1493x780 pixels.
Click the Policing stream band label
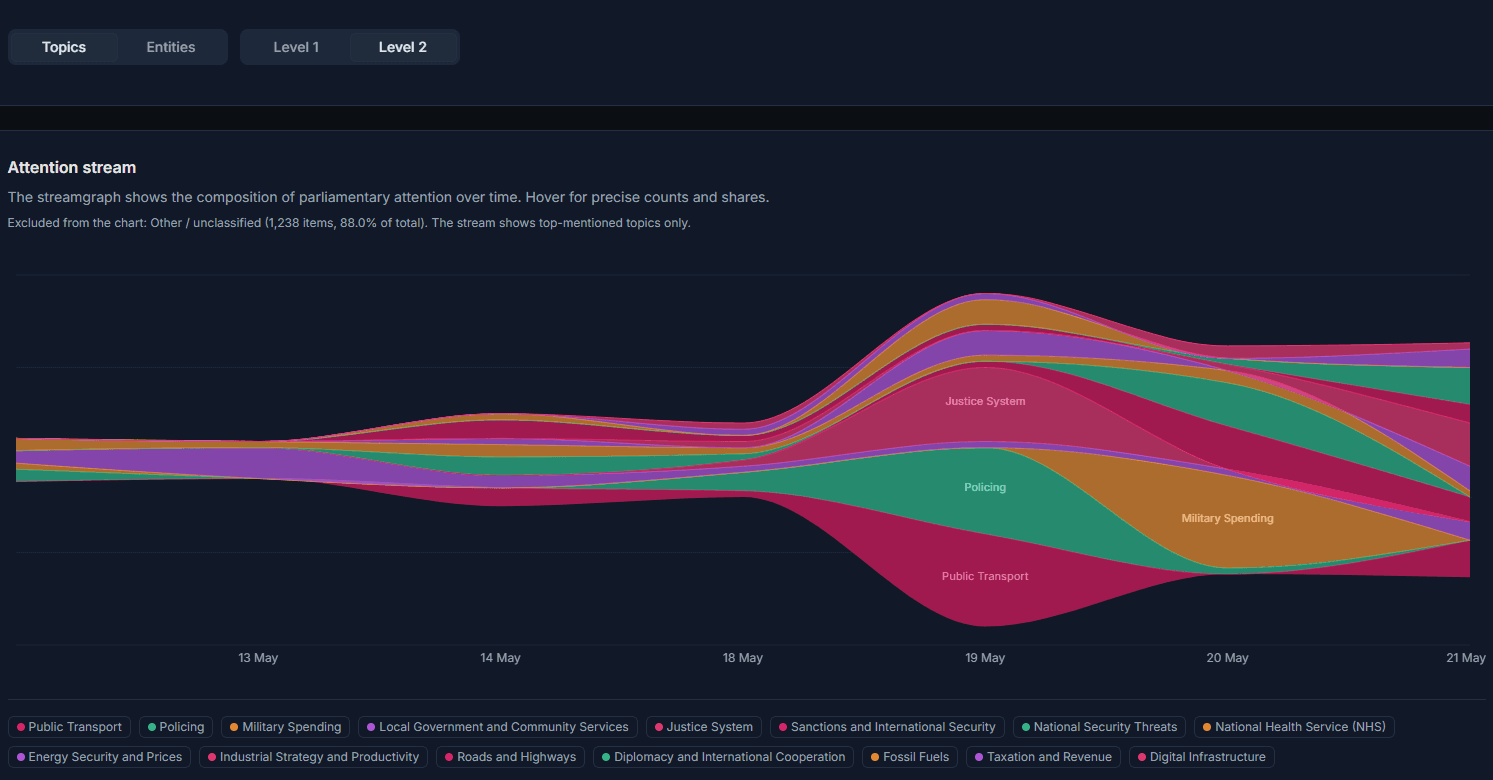click(x=985, y=487)
